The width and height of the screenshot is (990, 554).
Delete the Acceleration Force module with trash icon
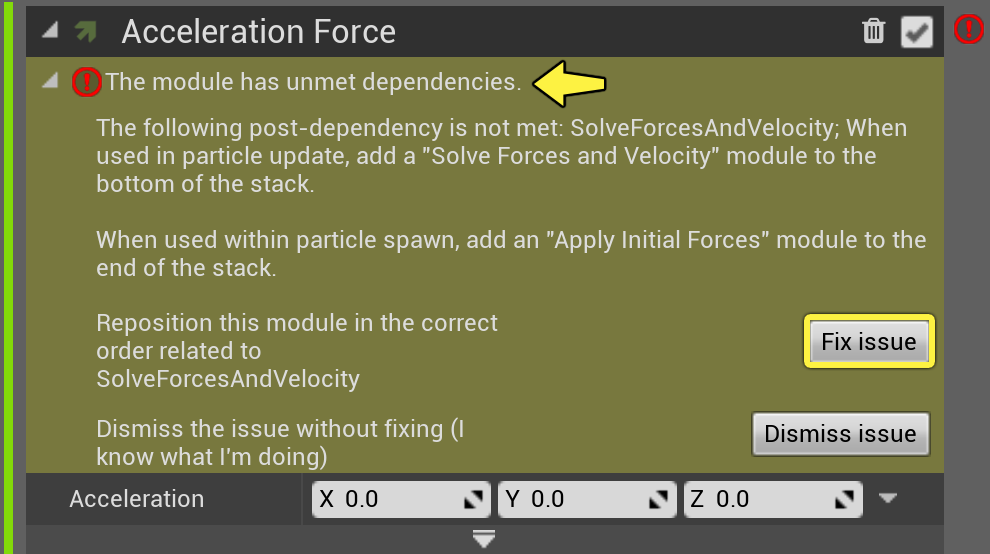(x=874, y=31)
